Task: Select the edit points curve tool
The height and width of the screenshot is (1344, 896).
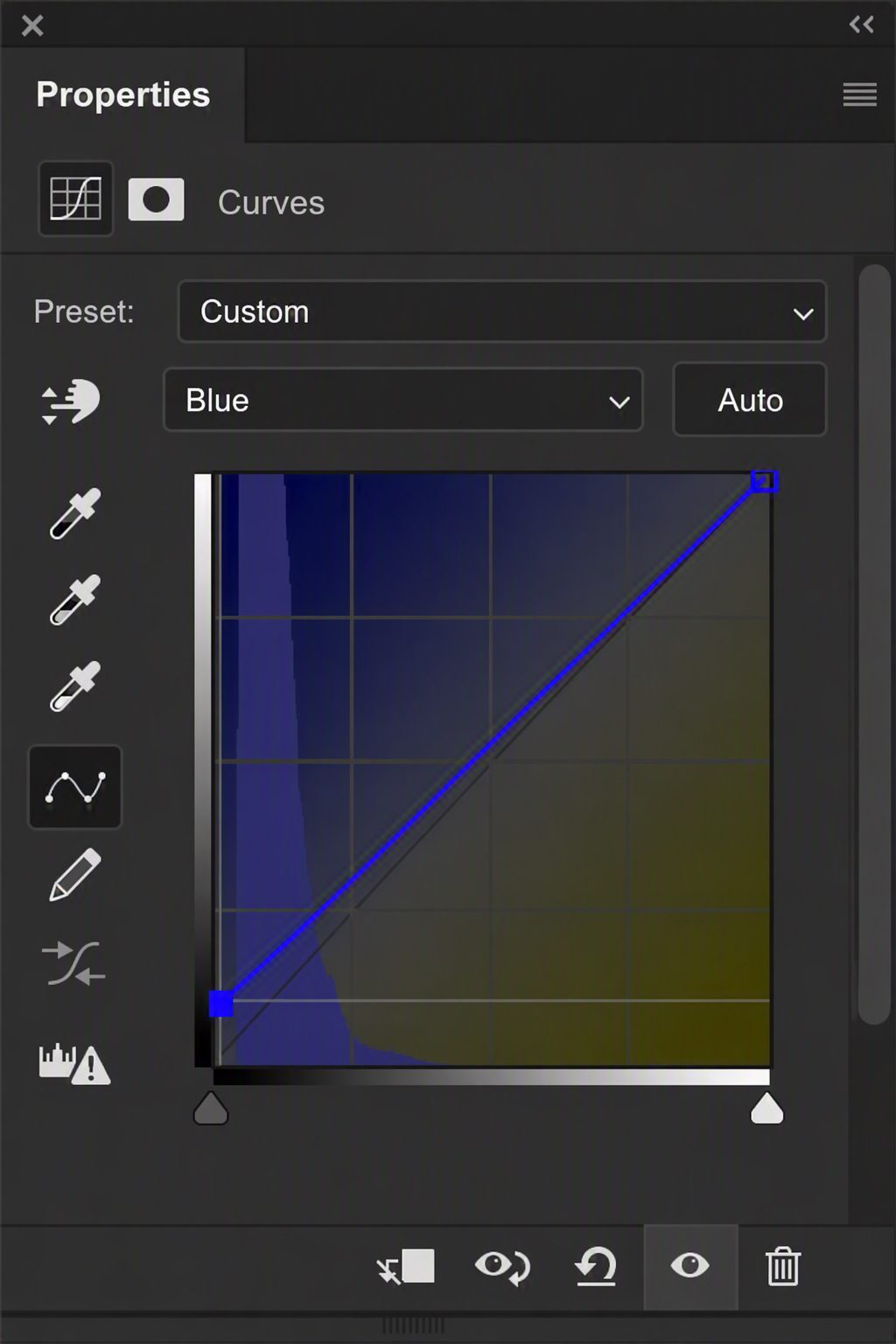Action: pos(75,787)
